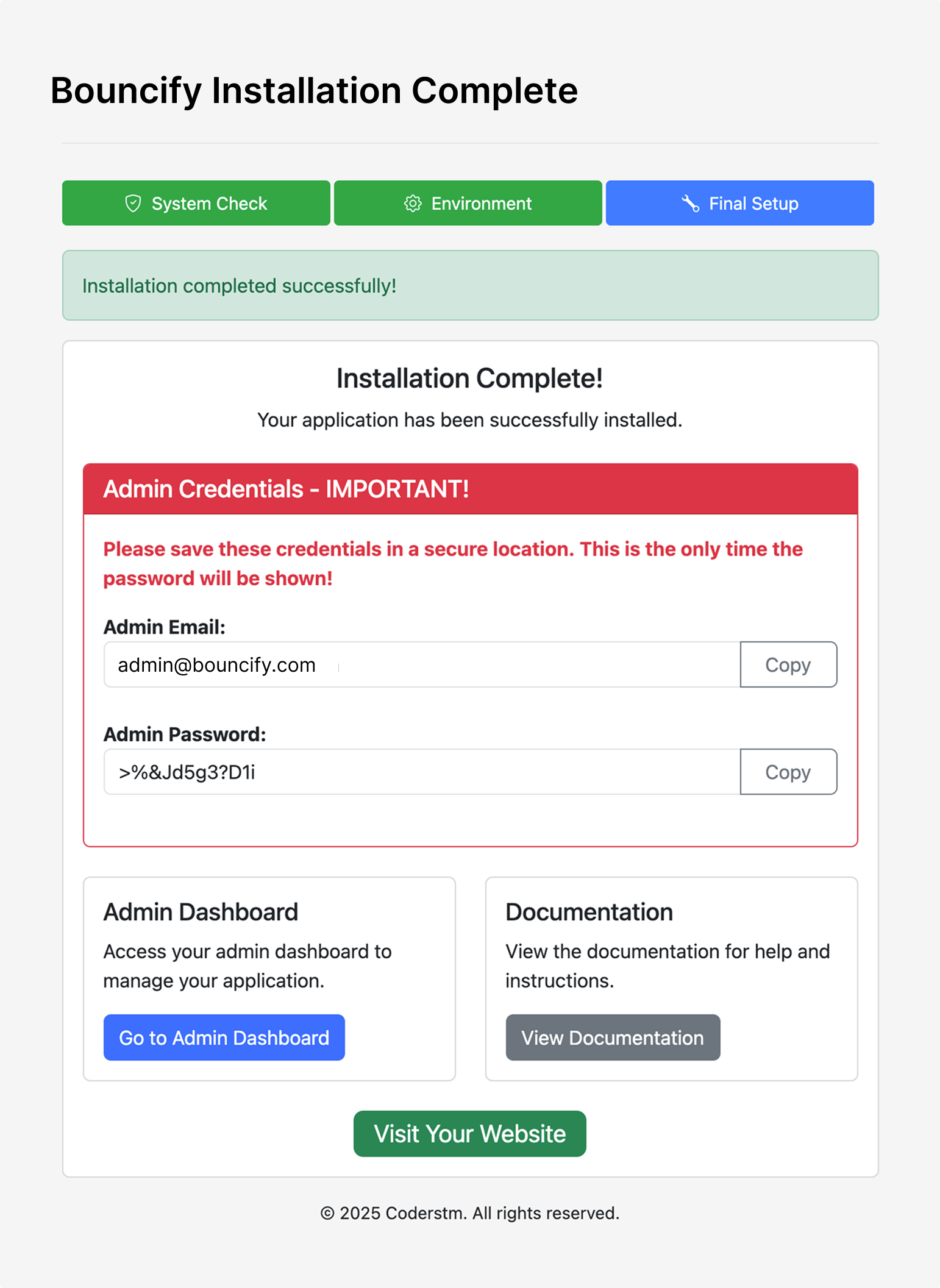Click the 'Installation completed successfully!' alert
The height and width of the screenshot is (1288, 940).
[x=470, y=285]
